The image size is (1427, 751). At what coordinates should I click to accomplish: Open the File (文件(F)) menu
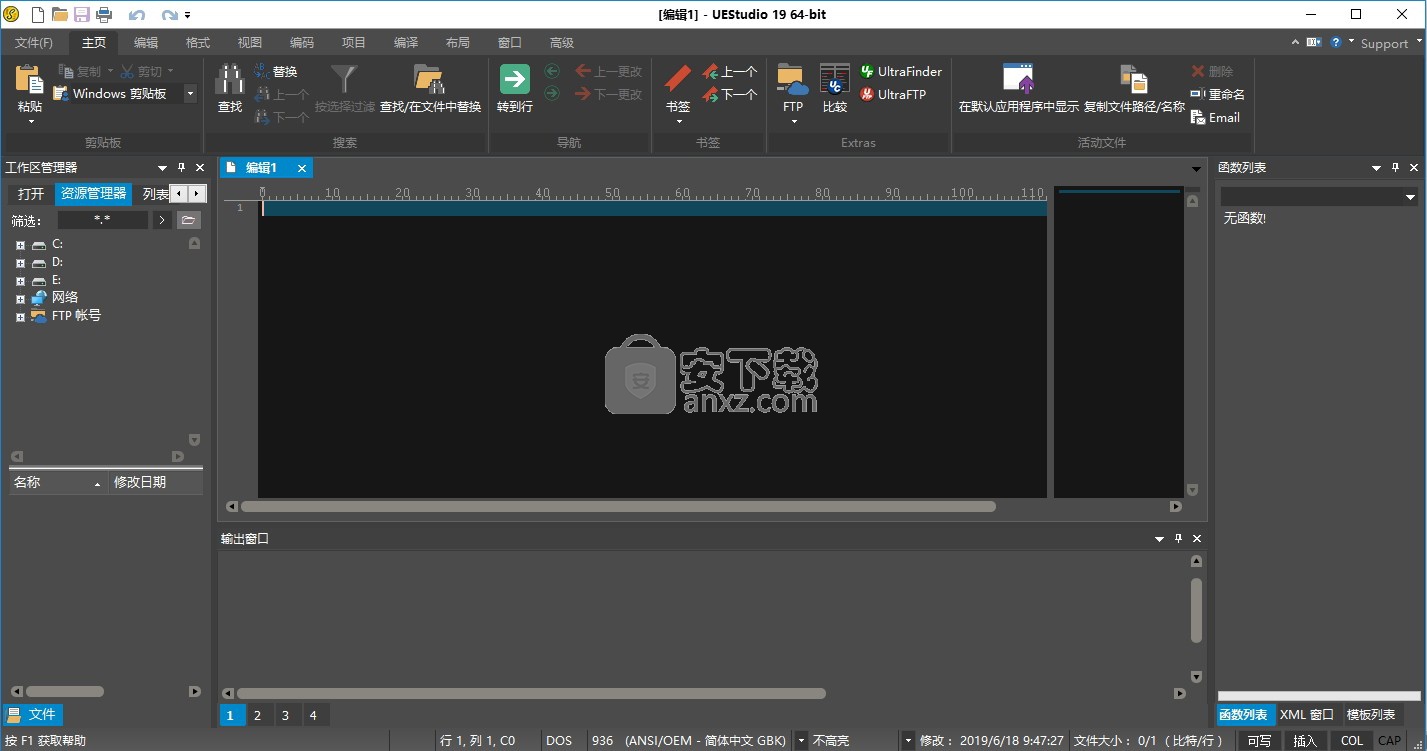[x=34, y=43]
